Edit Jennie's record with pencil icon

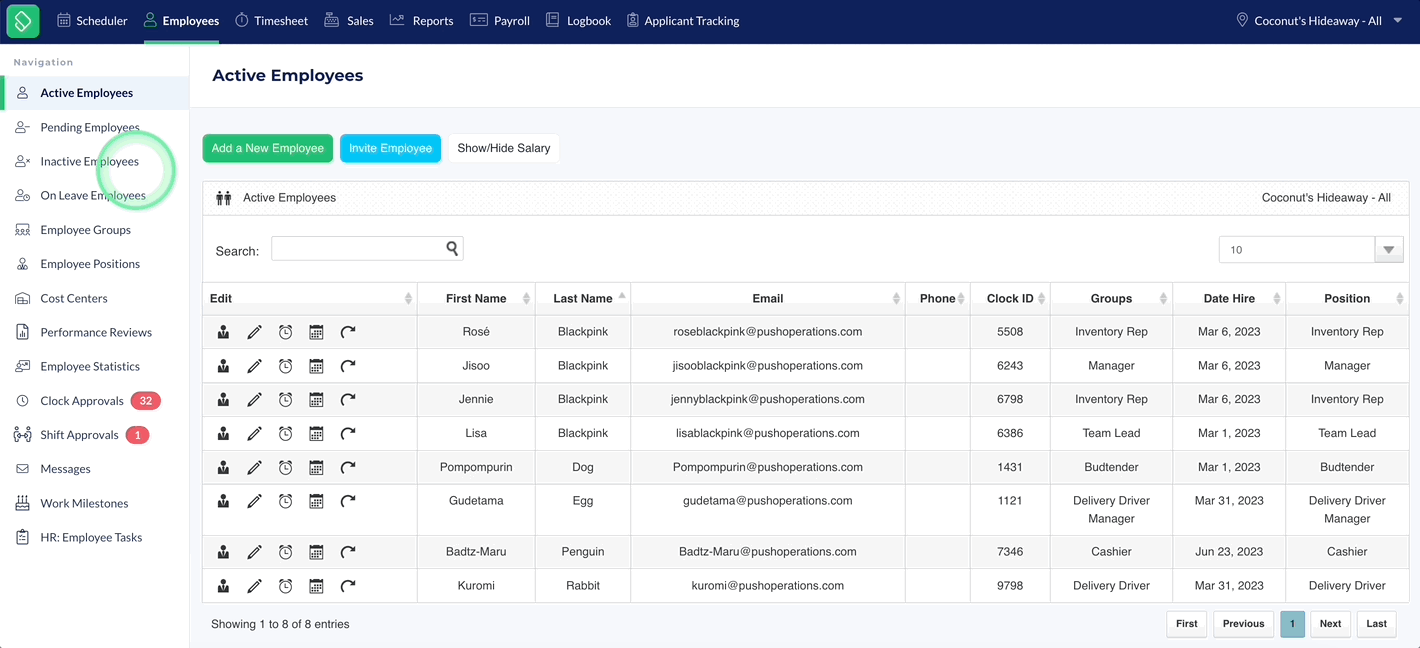tap(255, 400)
